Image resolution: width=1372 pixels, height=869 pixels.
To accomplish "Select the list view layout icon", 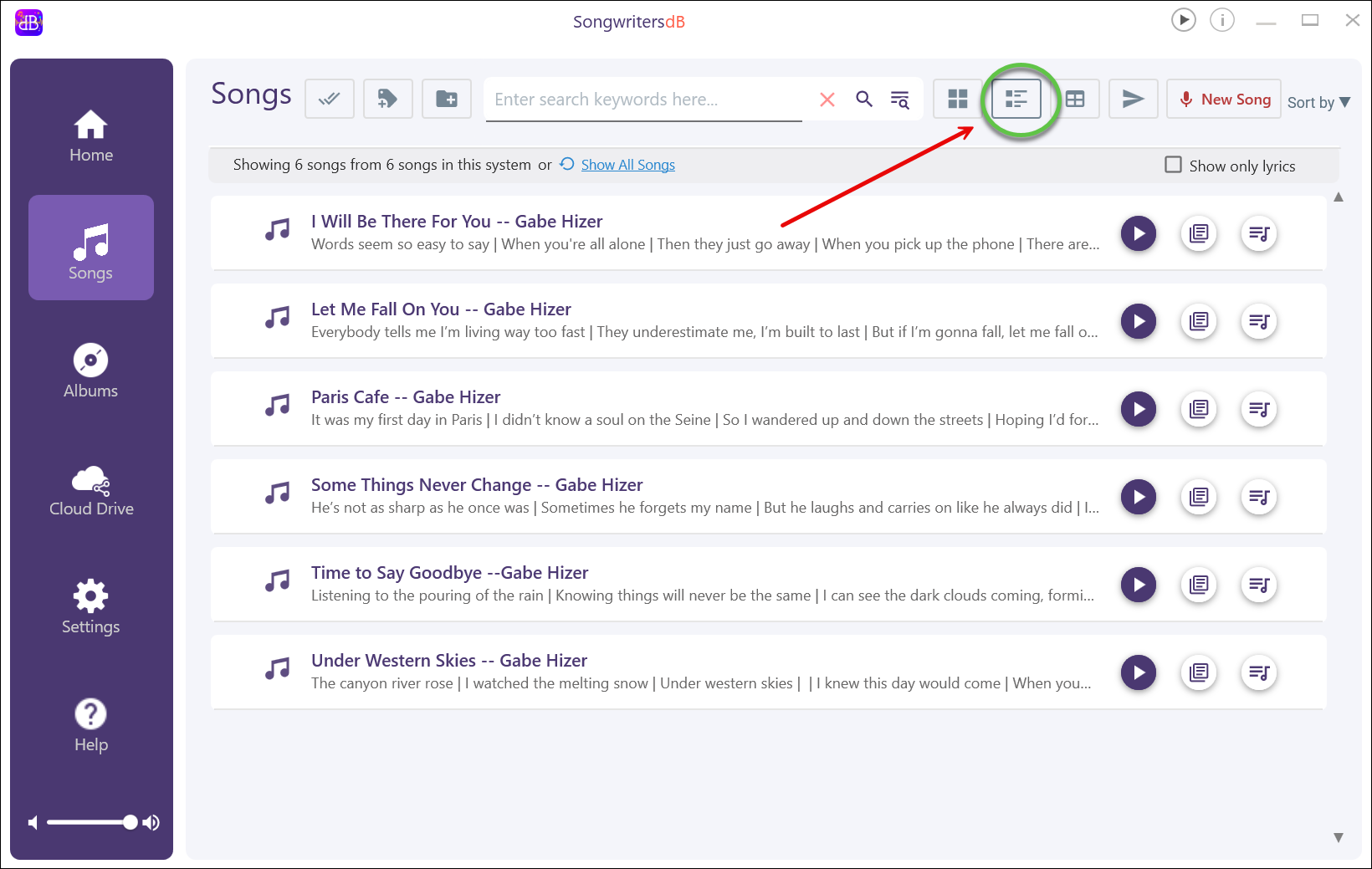I will coord(1016,100).
